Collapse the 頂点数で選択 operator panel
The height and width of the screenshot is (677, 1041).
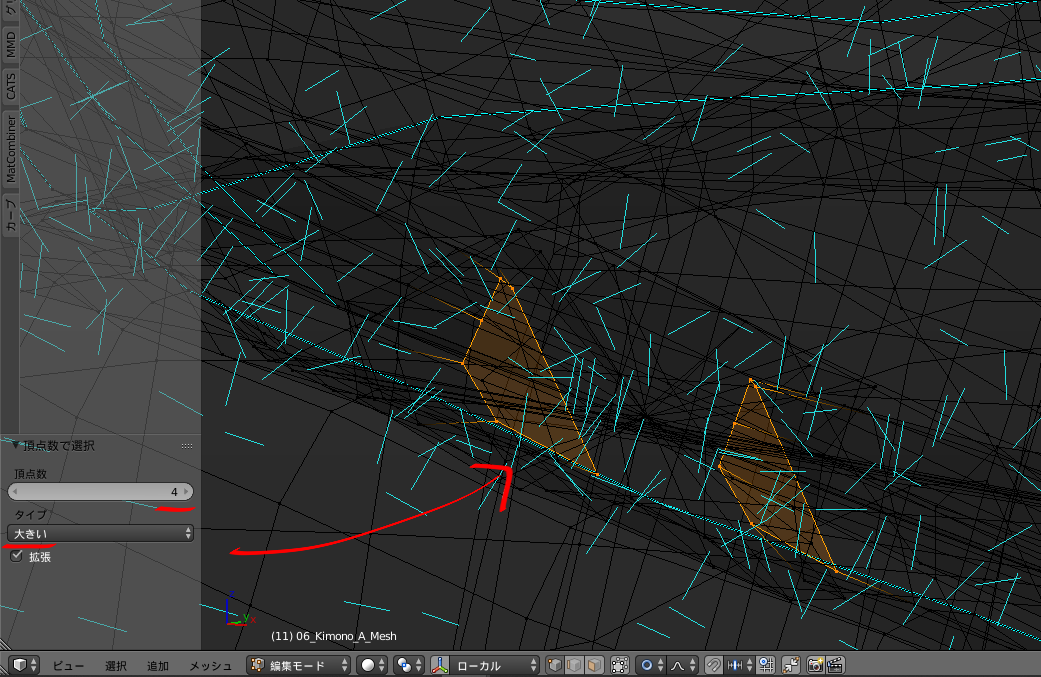[15, 446]
